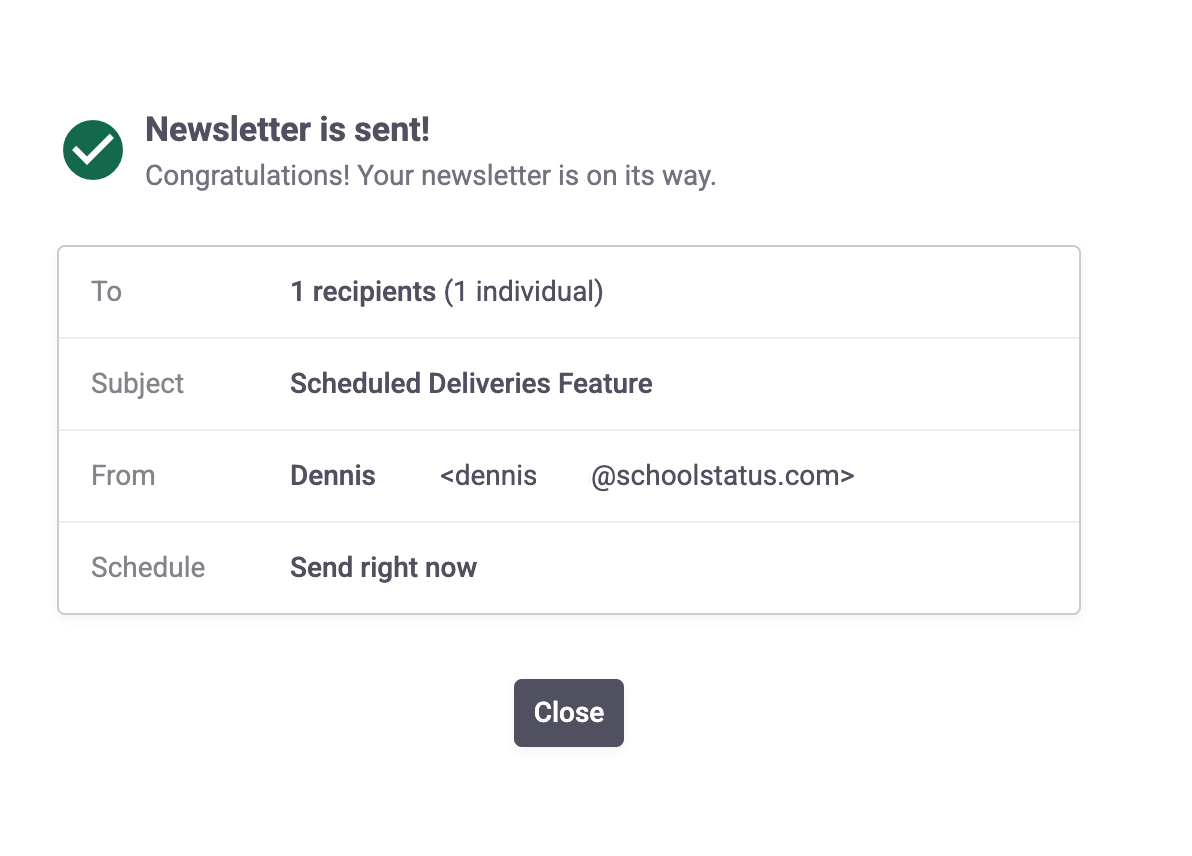Click the "Newsletter is sent!" heading
The height and width of the screenshot is (856, 1192).
coord(287,130)
